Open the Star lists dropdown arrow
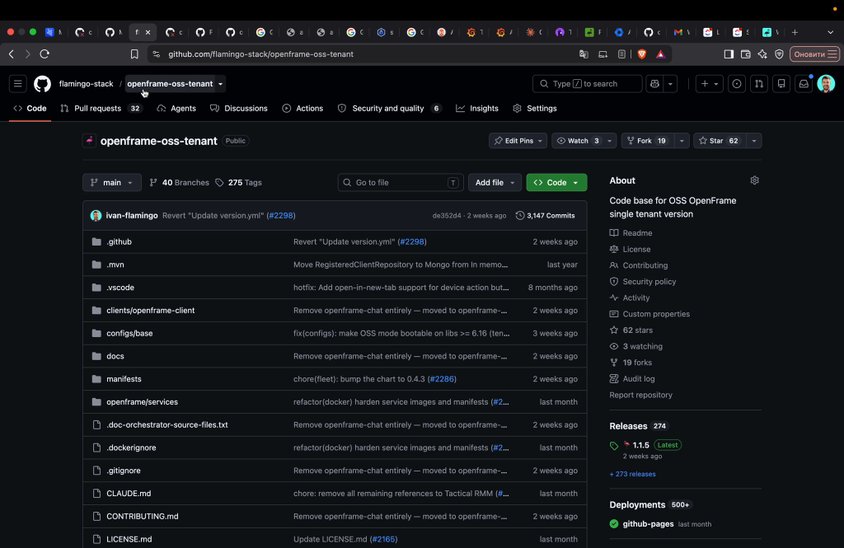 [x=754, y=140]
